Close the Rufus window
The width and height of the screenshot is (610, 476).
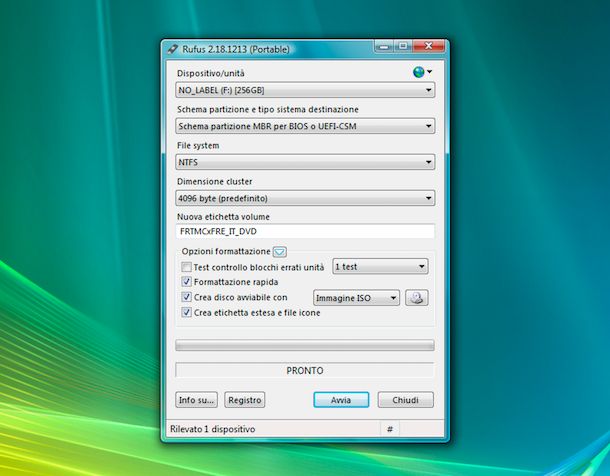point(428,46)
